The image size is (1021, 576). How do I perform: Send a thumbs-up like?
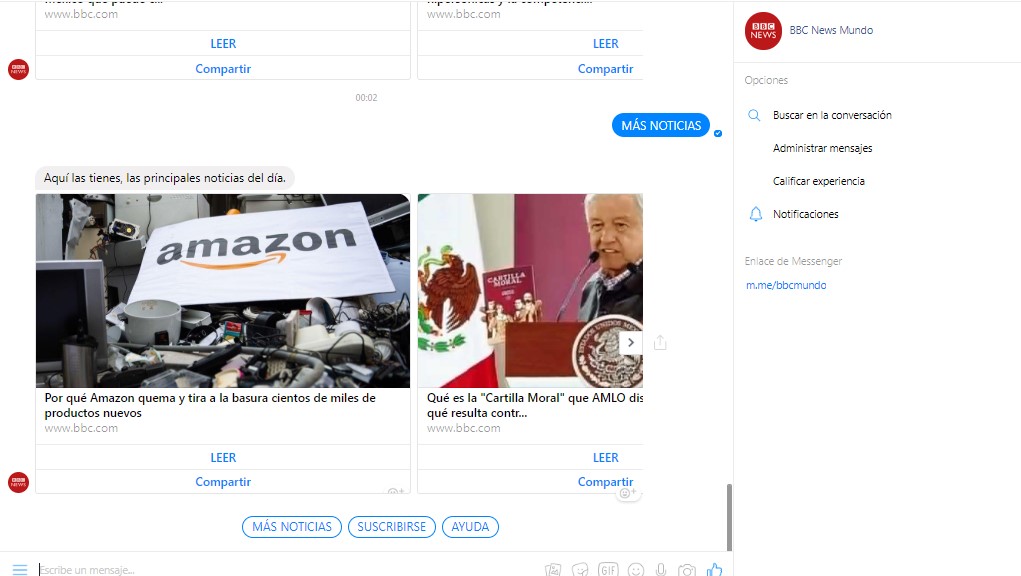[714, 569]
